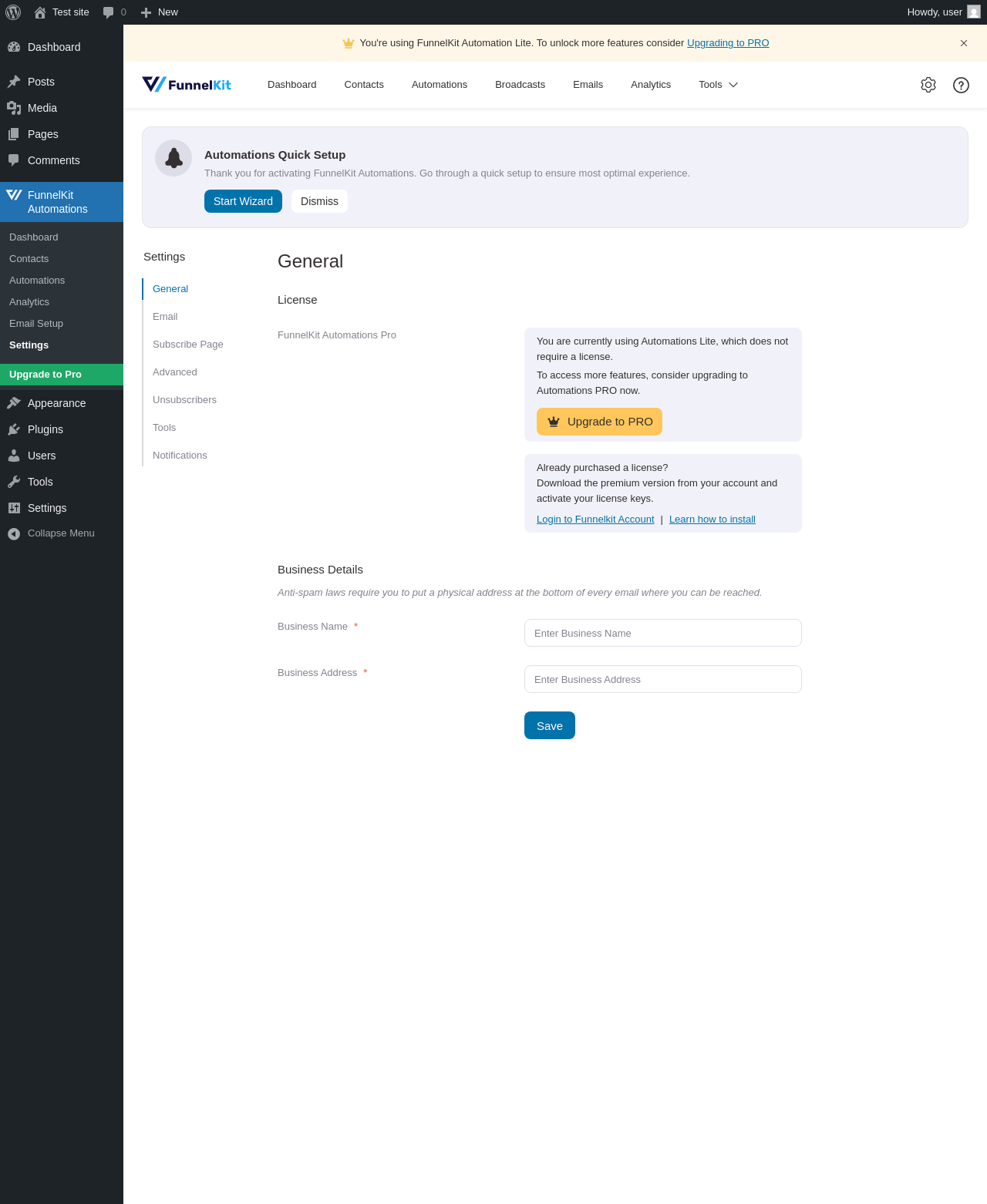Click the Tools wrench icon in WP sidebar
The width and height of the screenshot is (987, 1204).
pos(14,482)
